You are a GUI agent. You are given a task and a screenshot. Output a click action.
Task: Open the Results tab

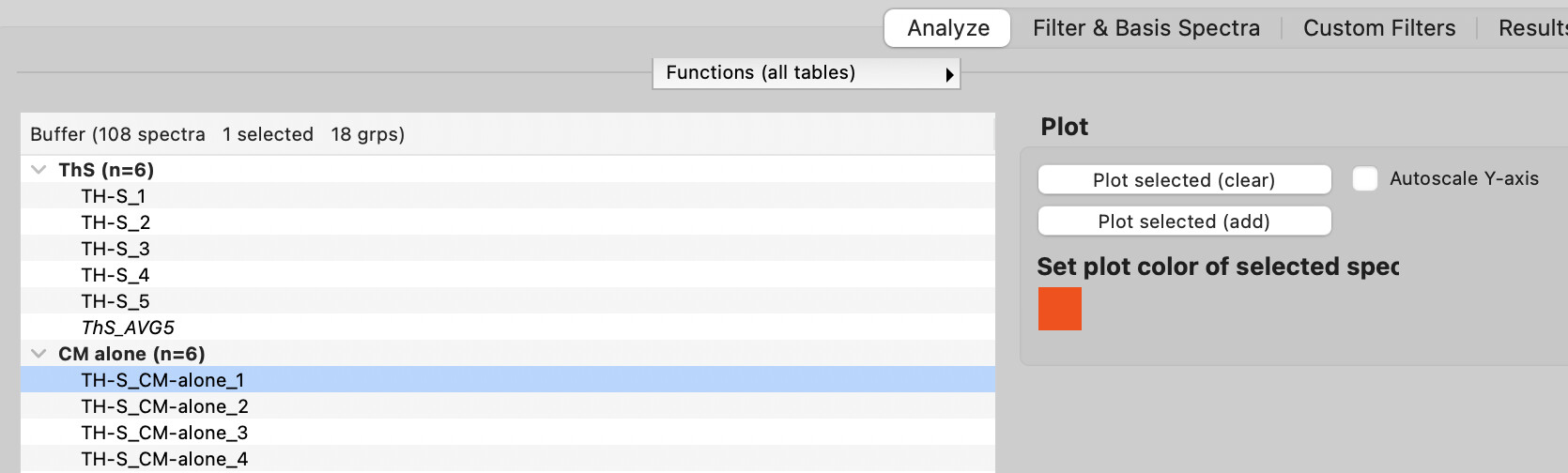1532,28
